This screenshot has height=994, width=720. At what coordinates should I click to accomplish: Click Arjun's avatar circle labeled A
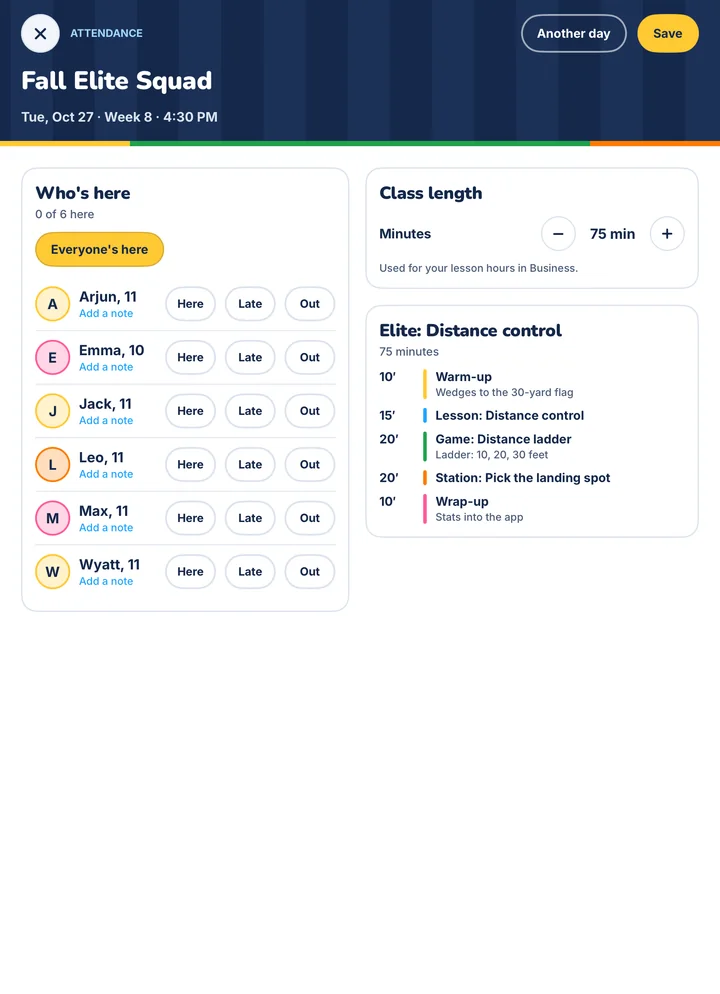click(x=53, y=304)
